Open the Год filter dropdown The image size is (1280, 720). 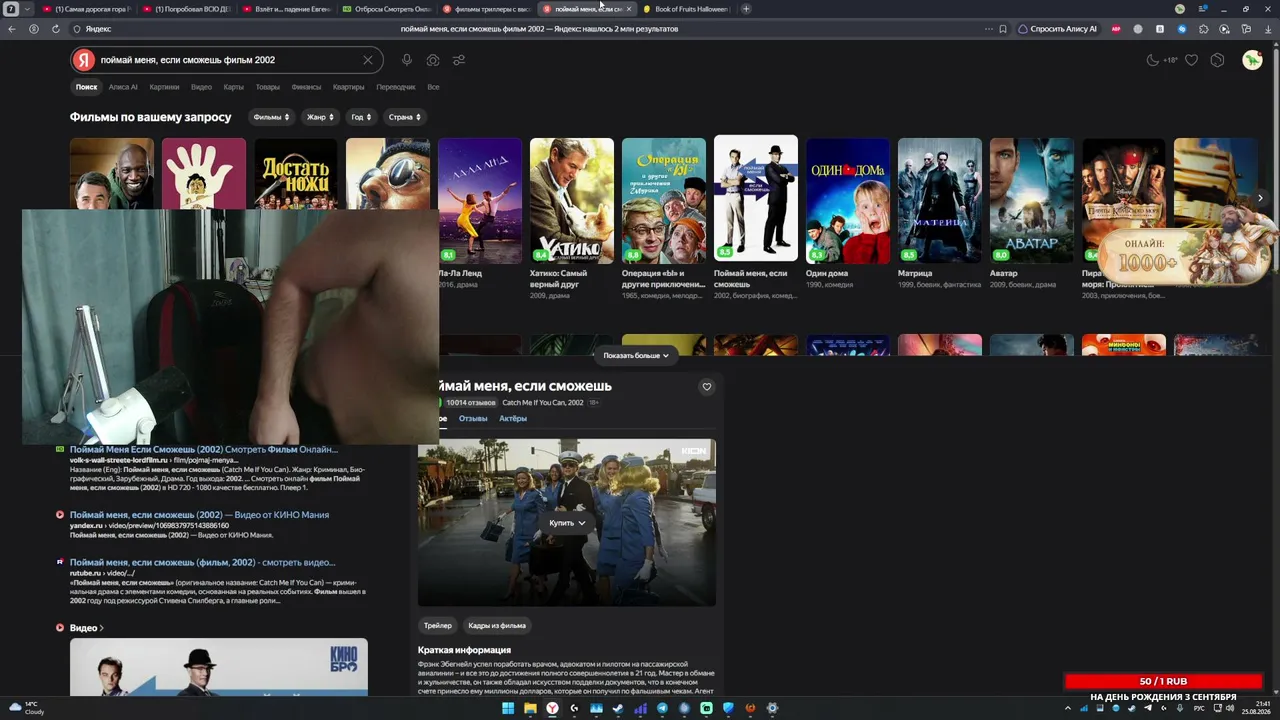point(361,117)
